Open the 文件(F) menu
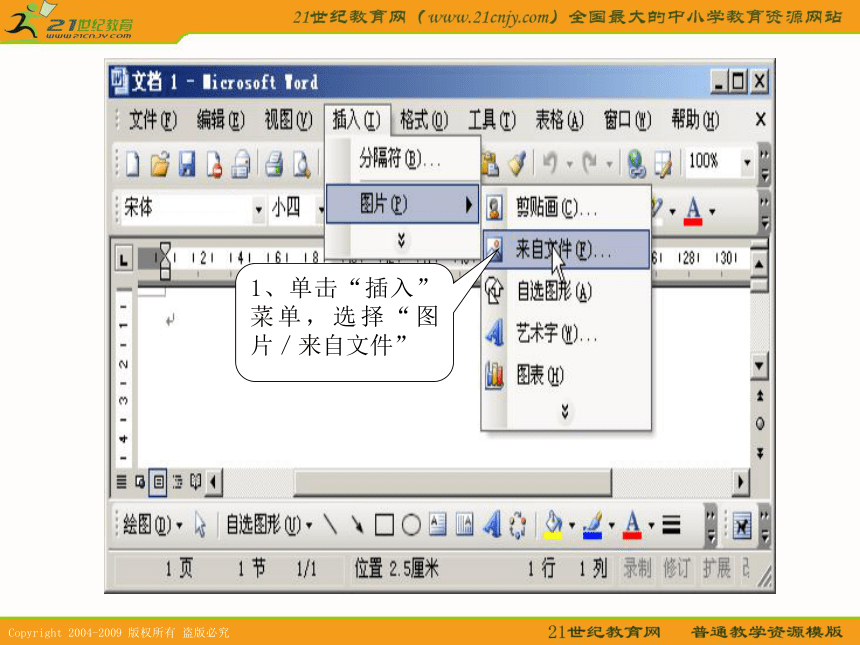This screenshot has width=860, height=645. pyautogui.click(x=152, y=120)
